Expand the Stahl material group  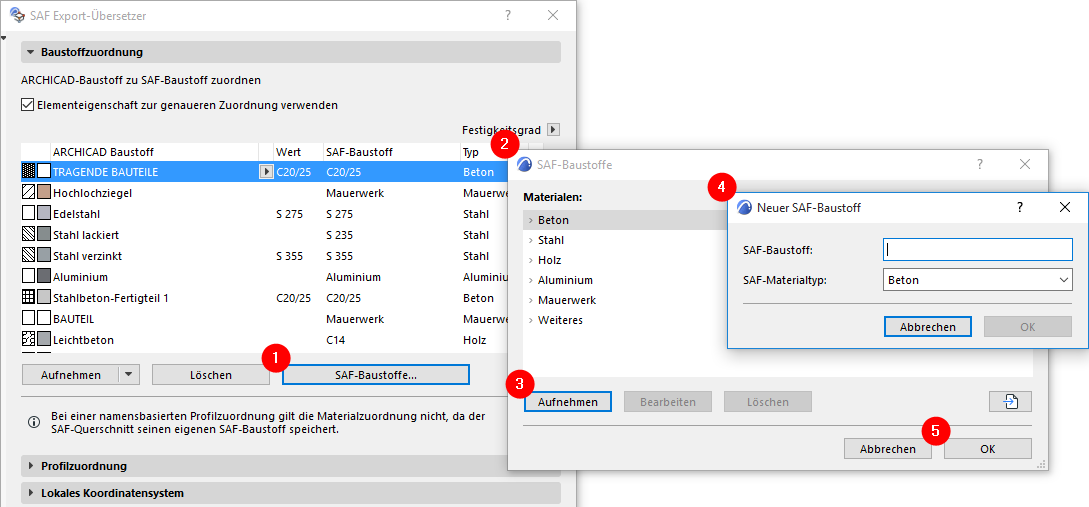[531, 240]
